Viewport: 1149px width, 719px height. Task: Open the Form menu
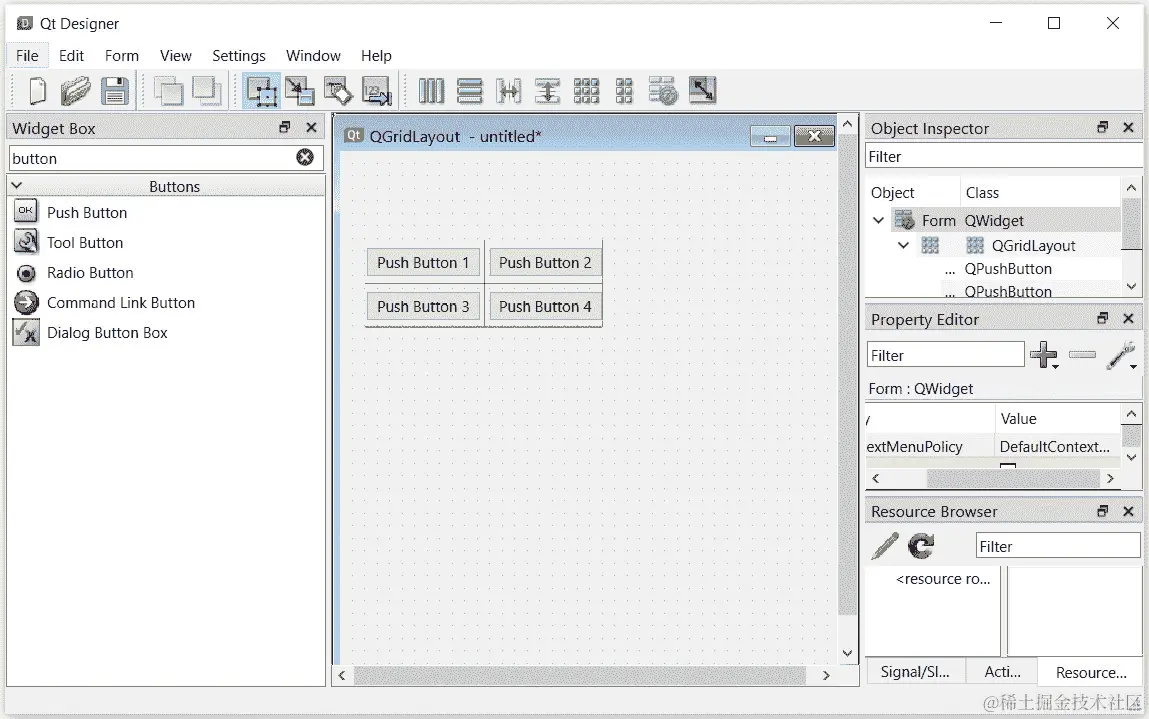122,56
